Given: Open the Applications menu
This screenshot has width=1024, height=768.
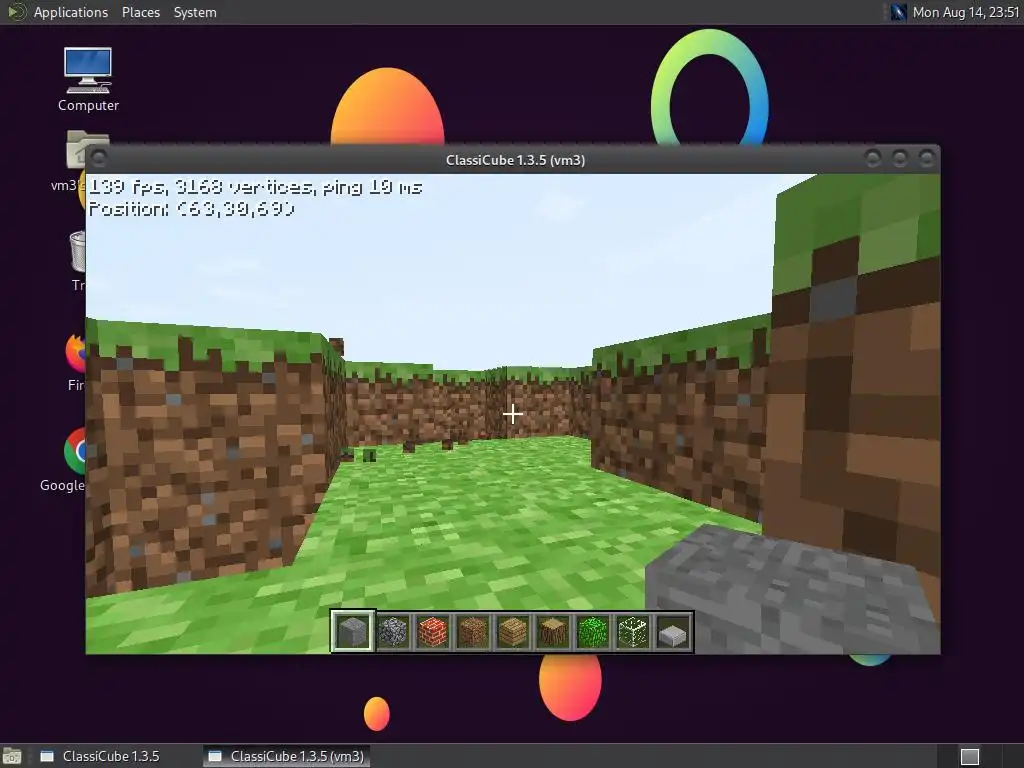Looking at the screenshot, I should pos(71,12).
